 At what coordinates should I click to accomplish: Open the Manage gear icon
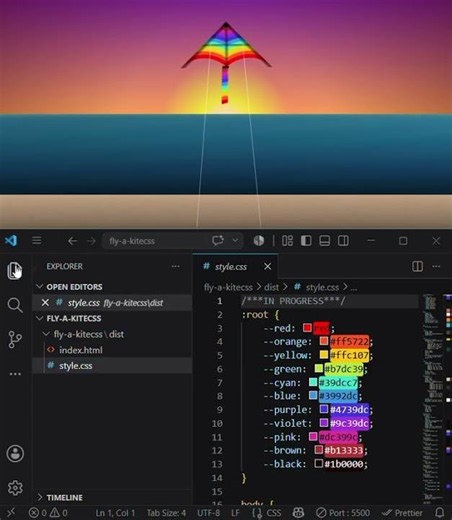point(15,488)
